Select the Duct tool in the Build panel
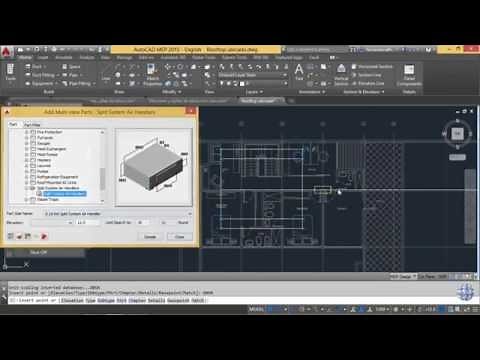The height and width of the screenshot is (360, 480). (x=35, y=67)
